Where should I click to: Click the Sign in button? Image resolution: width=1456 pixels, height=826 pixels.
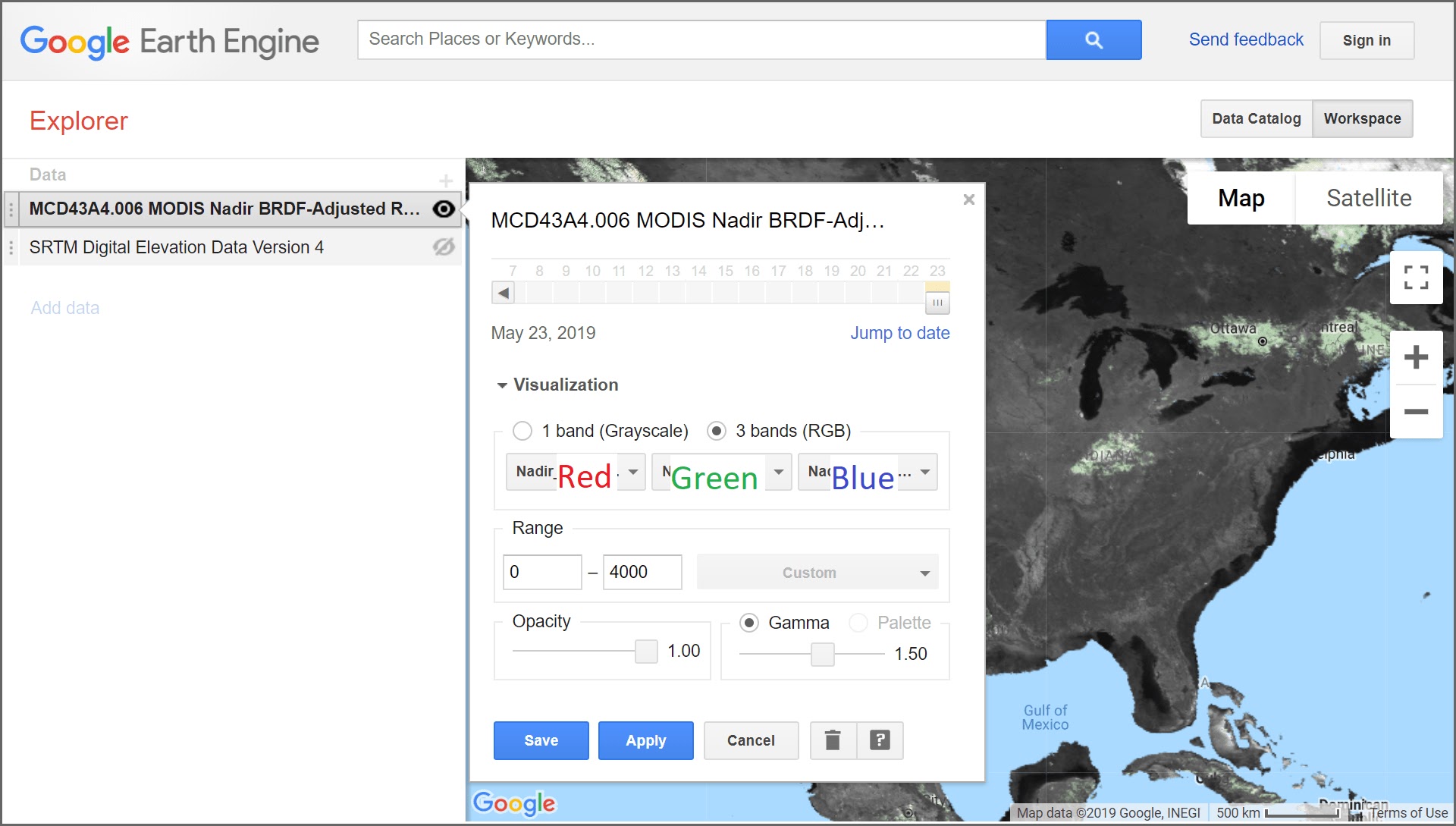coord(1367,40)
